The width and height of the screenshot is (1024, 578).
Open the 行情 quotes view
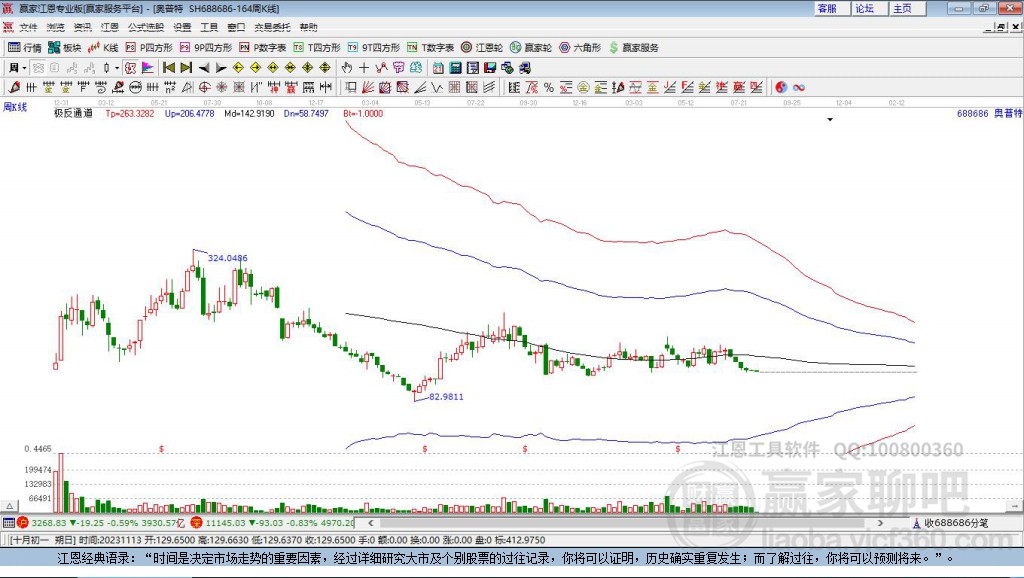(x=24, y=48)
